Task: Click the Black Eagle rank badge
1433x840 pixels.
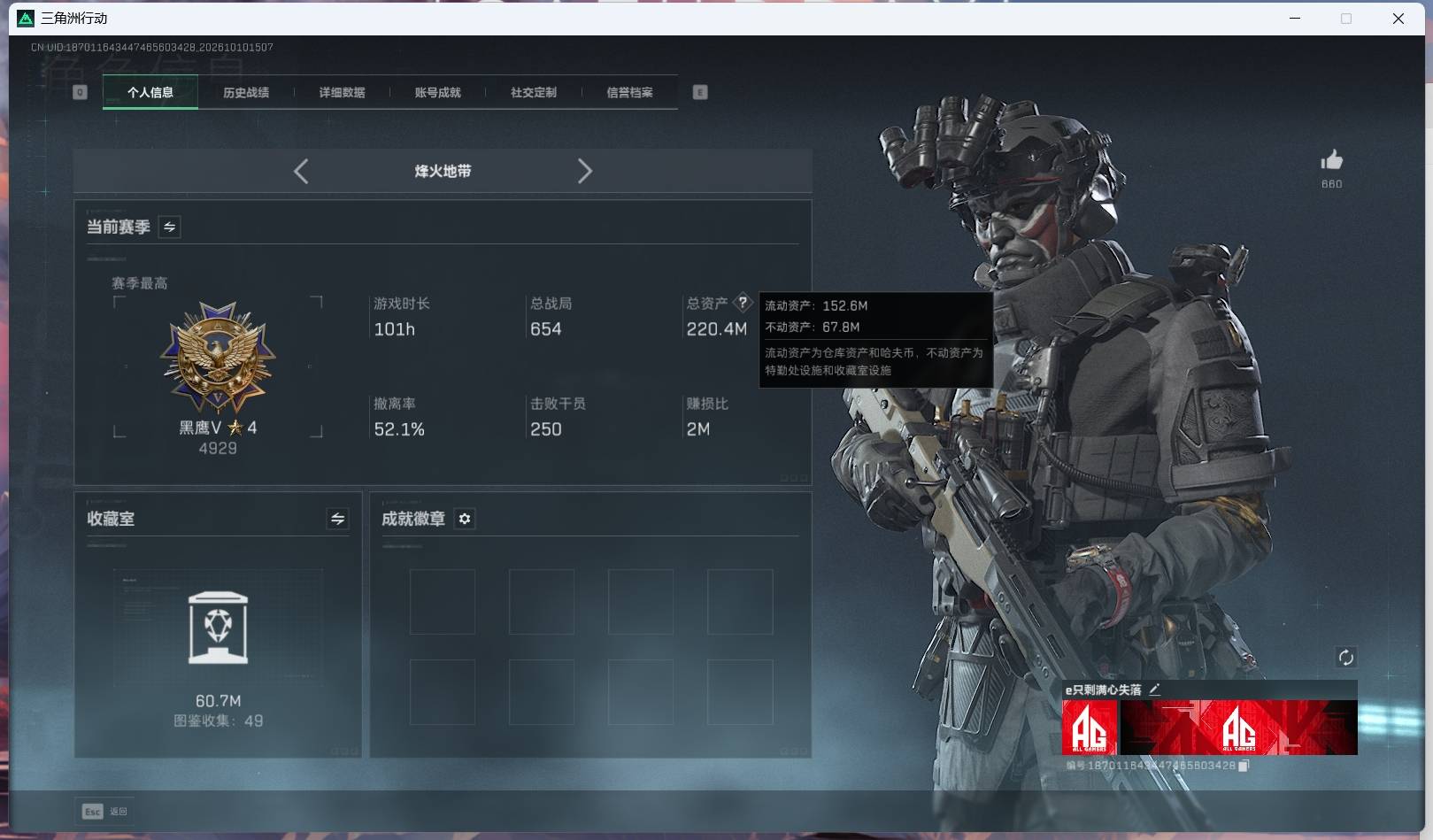Action: [x=218, y=358]
